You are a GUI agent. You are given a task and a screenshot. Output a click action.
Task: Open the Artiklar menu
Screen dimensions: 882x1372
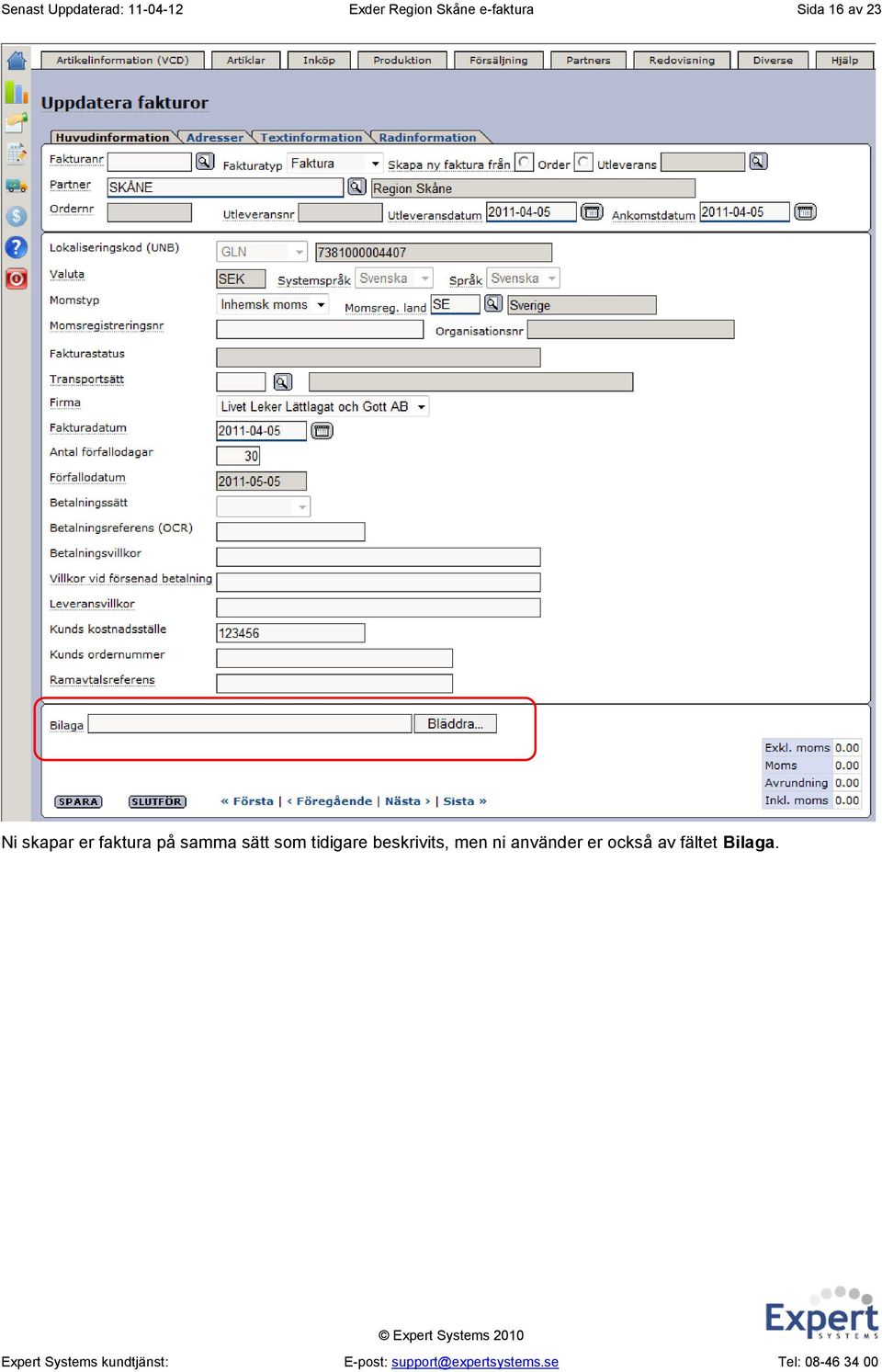point(246,60)
